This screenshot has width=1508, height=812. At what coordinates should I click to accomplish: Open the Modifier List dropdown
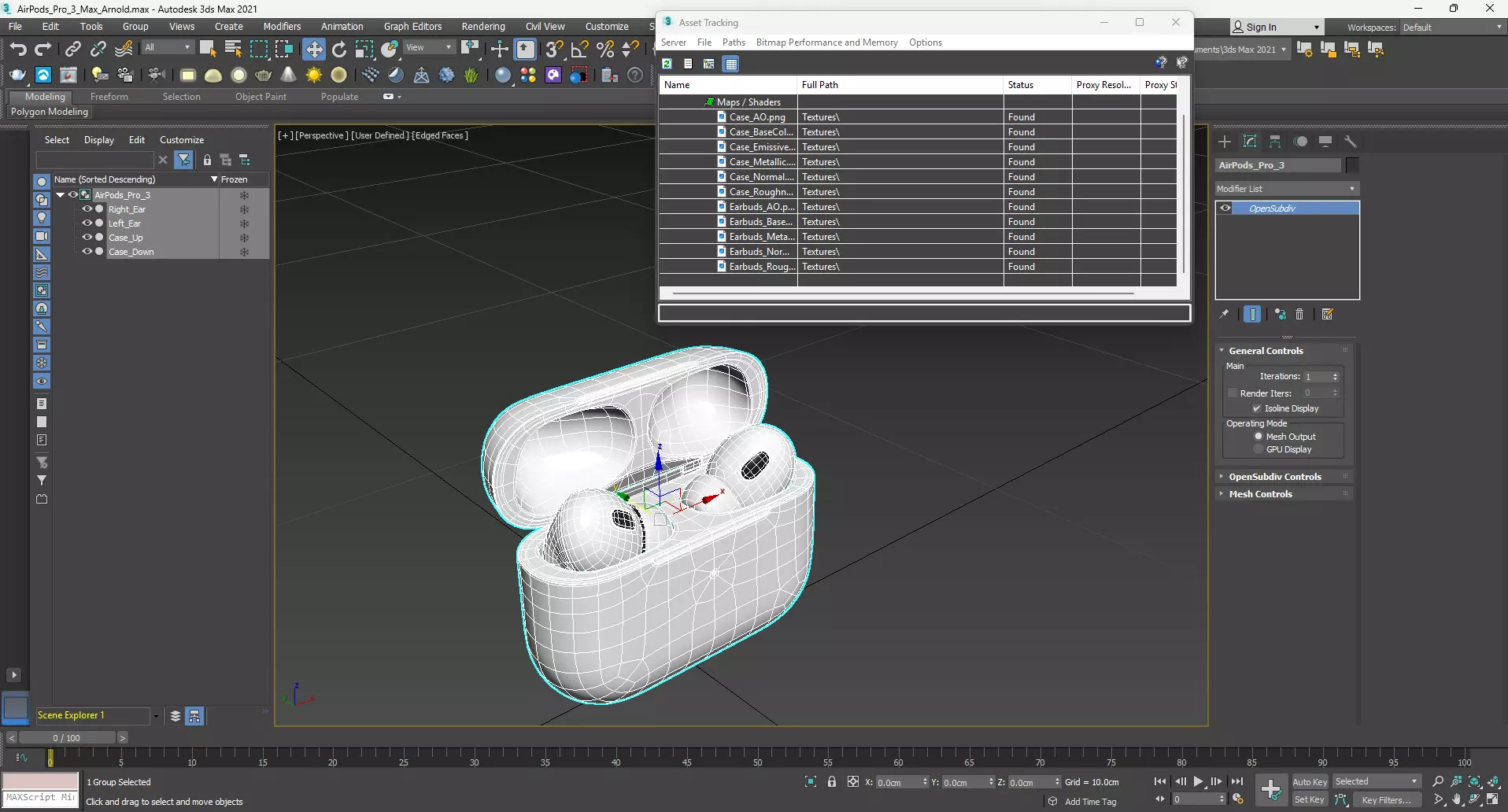pyautogui.click(x=1287, y=189)
